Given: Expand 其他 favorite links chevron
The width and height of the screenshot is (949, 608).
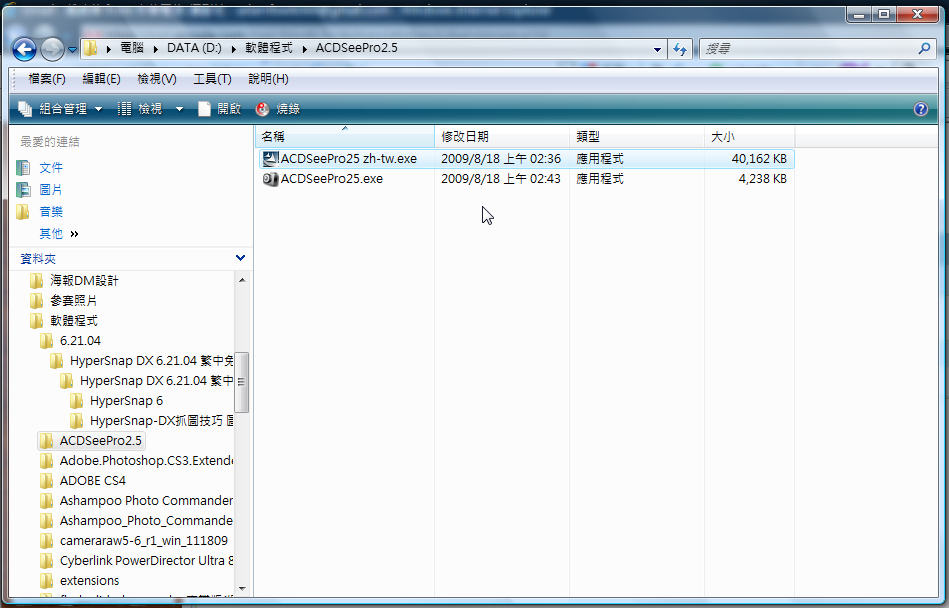Looking at the screenshot, I should coord(74,234).
